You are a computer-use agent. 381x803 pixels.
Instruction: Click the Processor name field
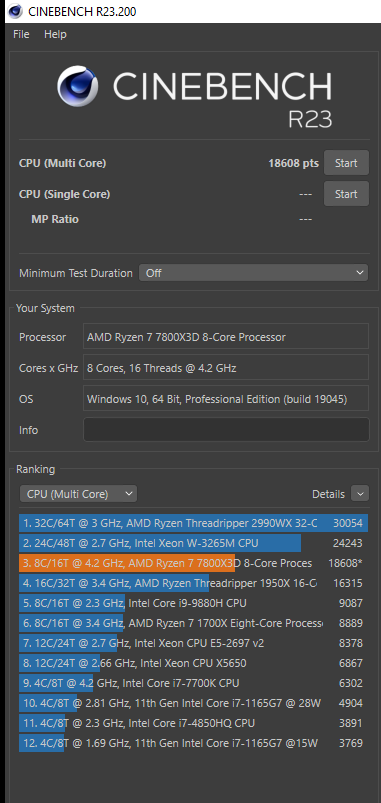coord(226,337)
